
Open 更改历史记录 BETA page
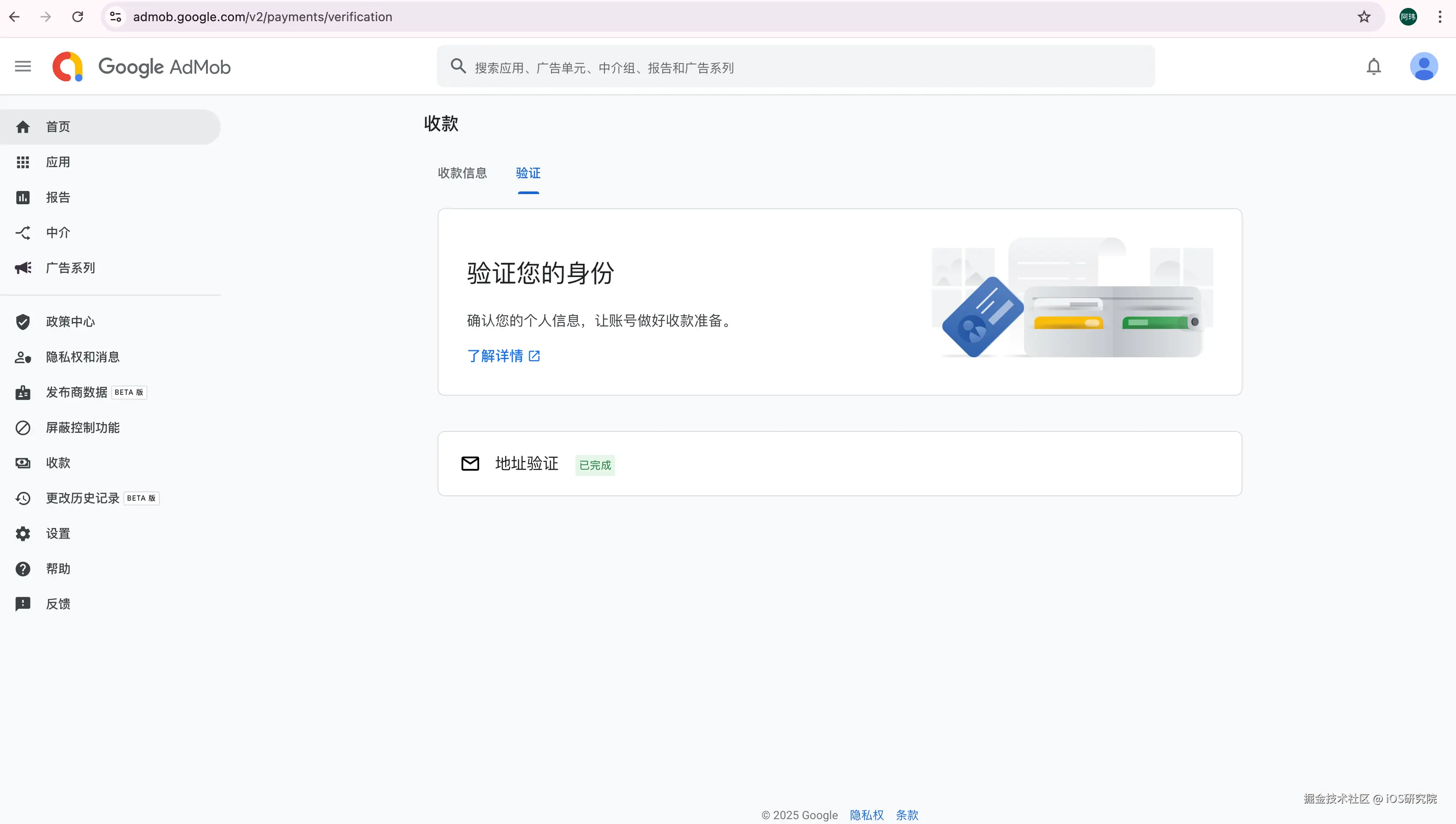click(x=83, y=498)
